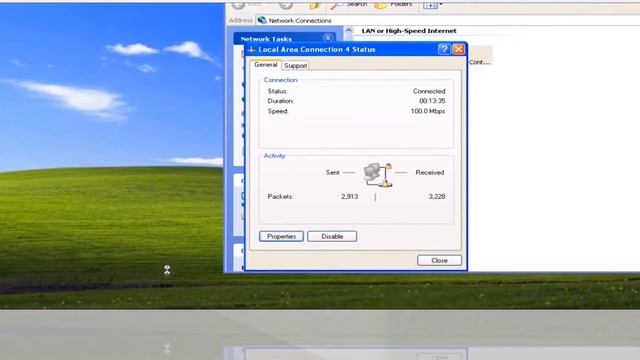Click the "Connected" status value

(429, 91)
